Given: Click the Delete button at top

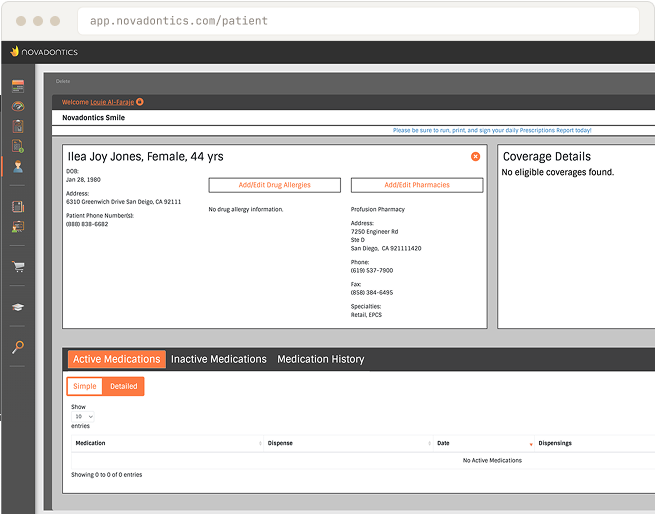Looking at the screenshot, I should pyautogui.click(x=63, y=81).
